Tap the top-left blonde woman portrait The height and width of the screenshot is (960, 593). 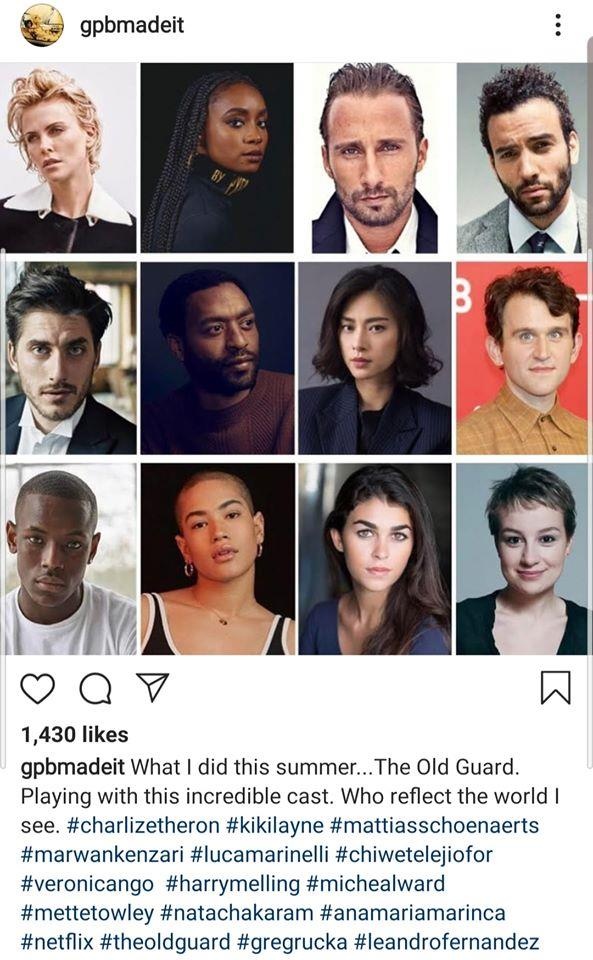(68, 158)
